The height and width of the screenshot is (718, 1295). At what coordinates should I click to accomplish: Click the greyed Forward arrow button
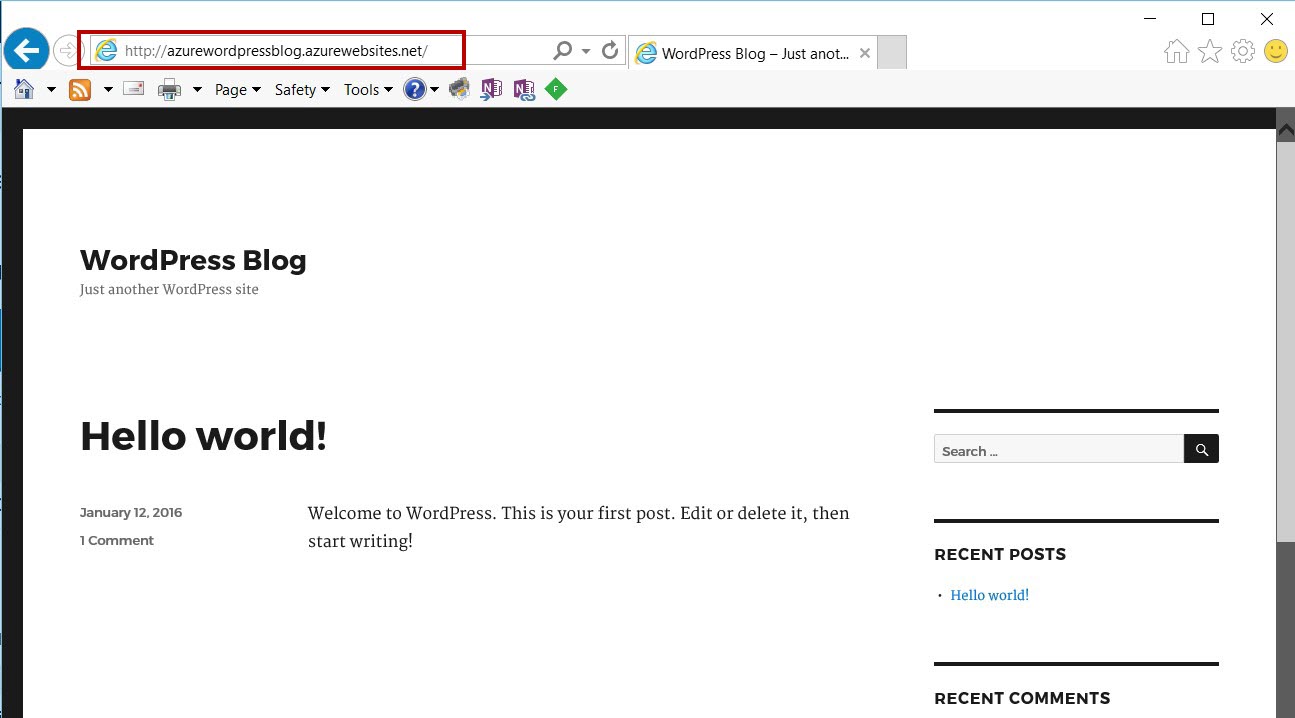(66, 50)
